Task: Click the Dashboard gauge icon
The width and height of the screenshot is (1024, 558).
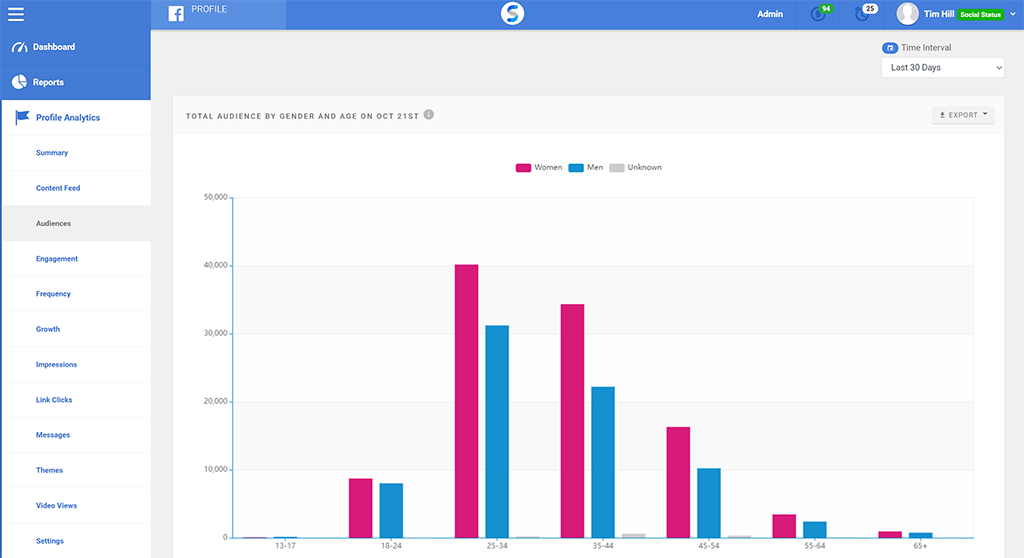Action: coord(20,47)
